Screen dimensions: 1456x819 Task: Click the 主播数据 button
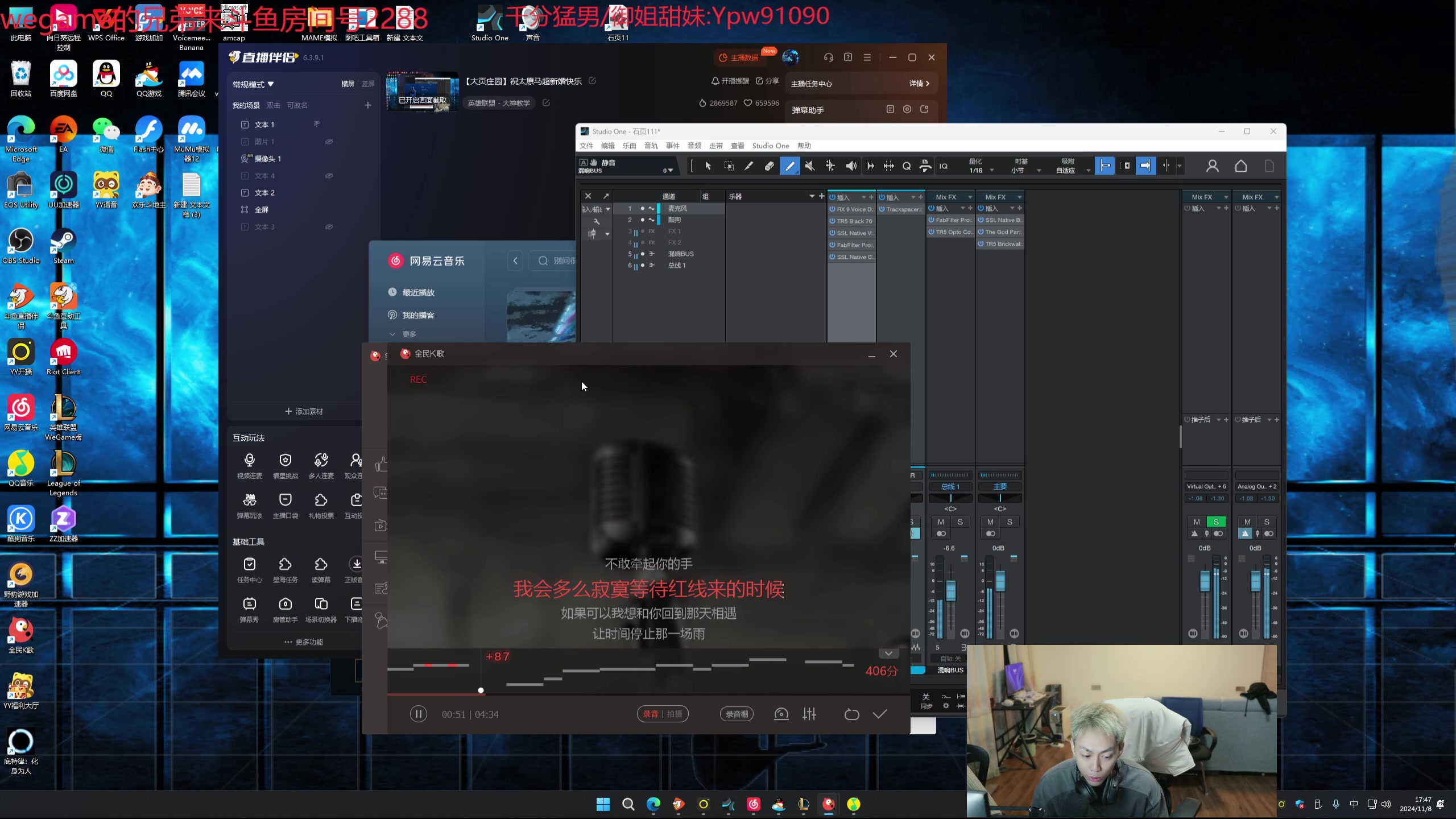click(x=739, y=57)
